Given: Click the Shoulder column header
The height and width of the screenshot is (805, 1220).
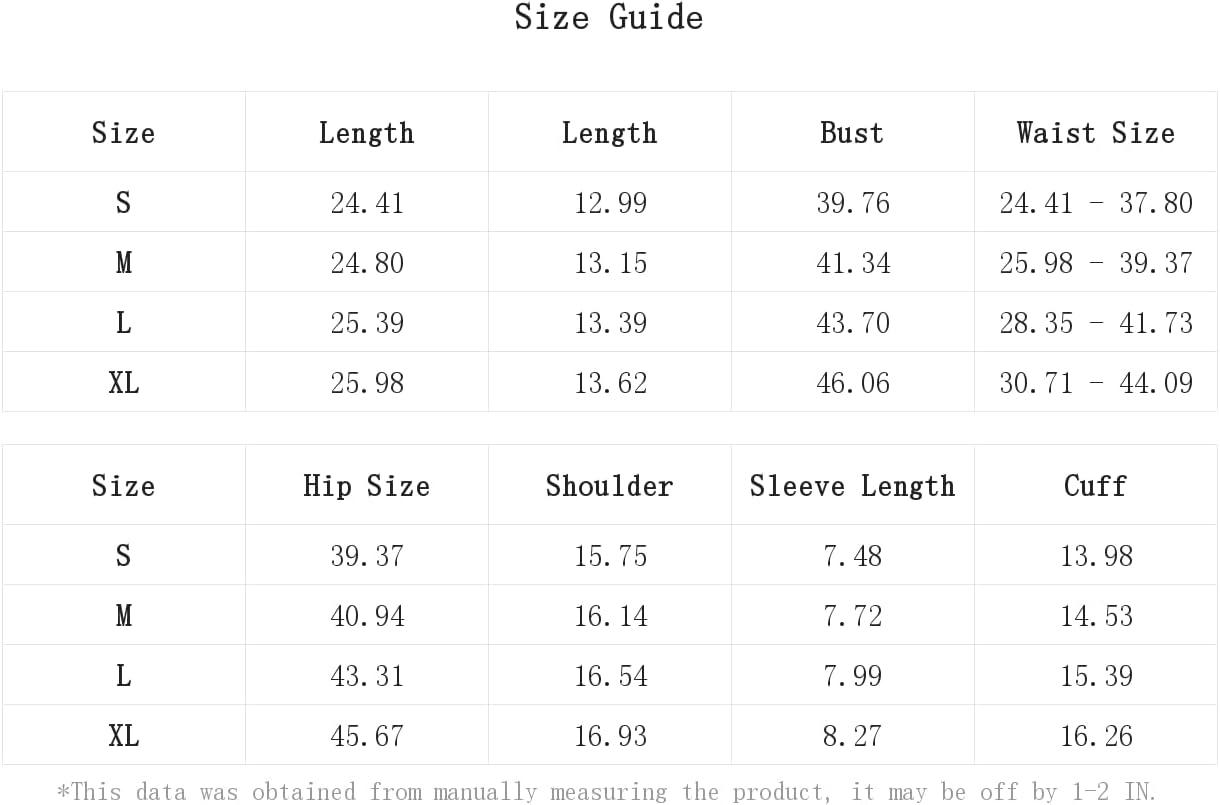Looking at the screenshot, I should tap(609, 486).
